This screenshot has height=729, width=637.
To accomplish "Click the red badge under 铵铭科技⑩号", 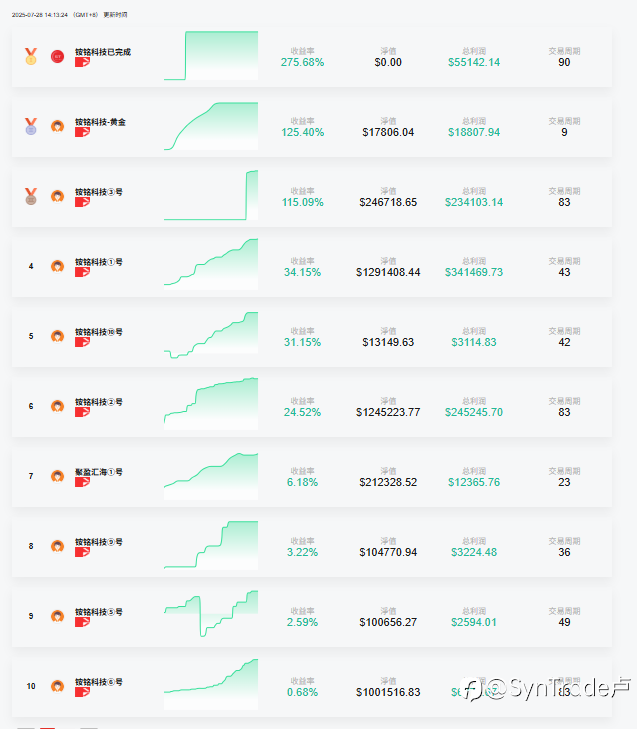I will pos(81,342).
